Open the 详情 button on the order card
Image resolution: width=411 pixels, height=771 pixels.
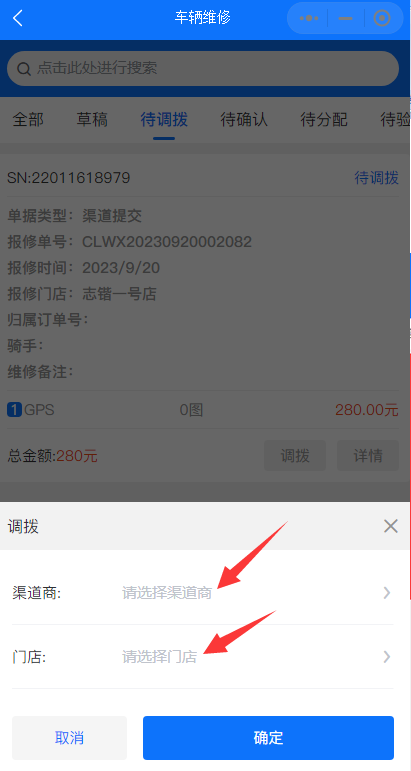(368, 456)
